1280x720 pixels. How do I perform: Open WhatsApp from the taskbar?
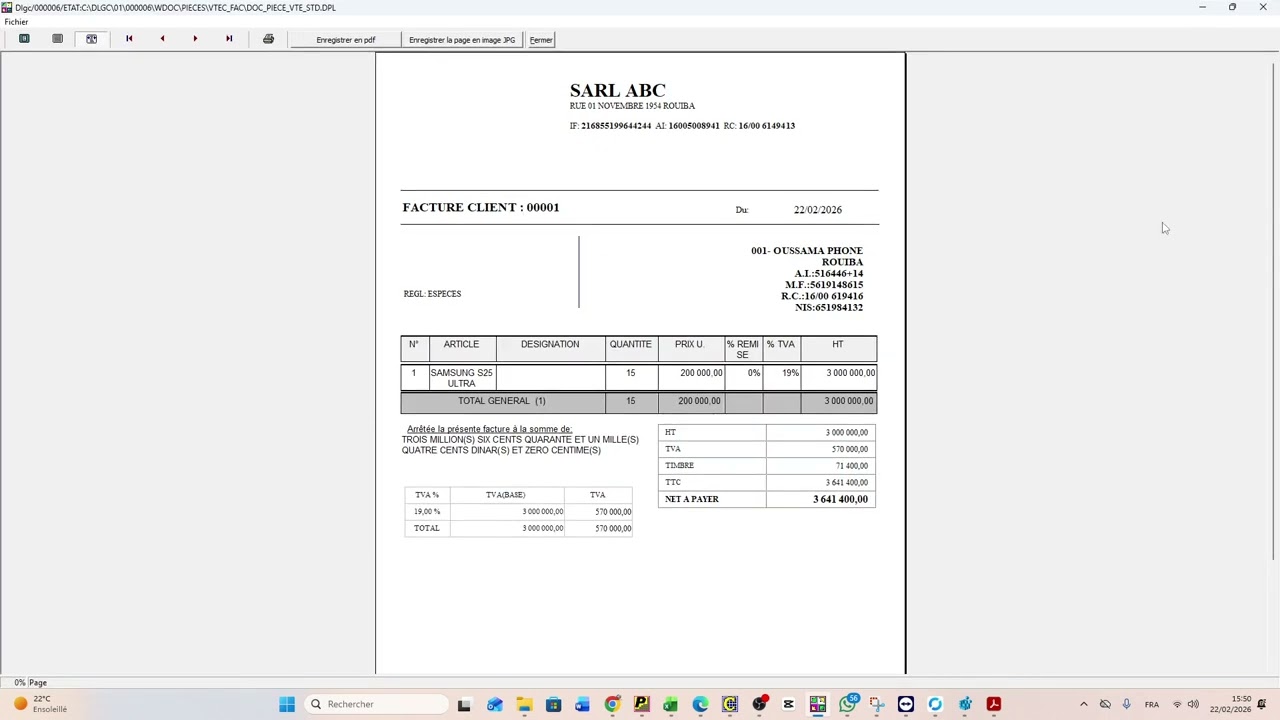[847, 704]
